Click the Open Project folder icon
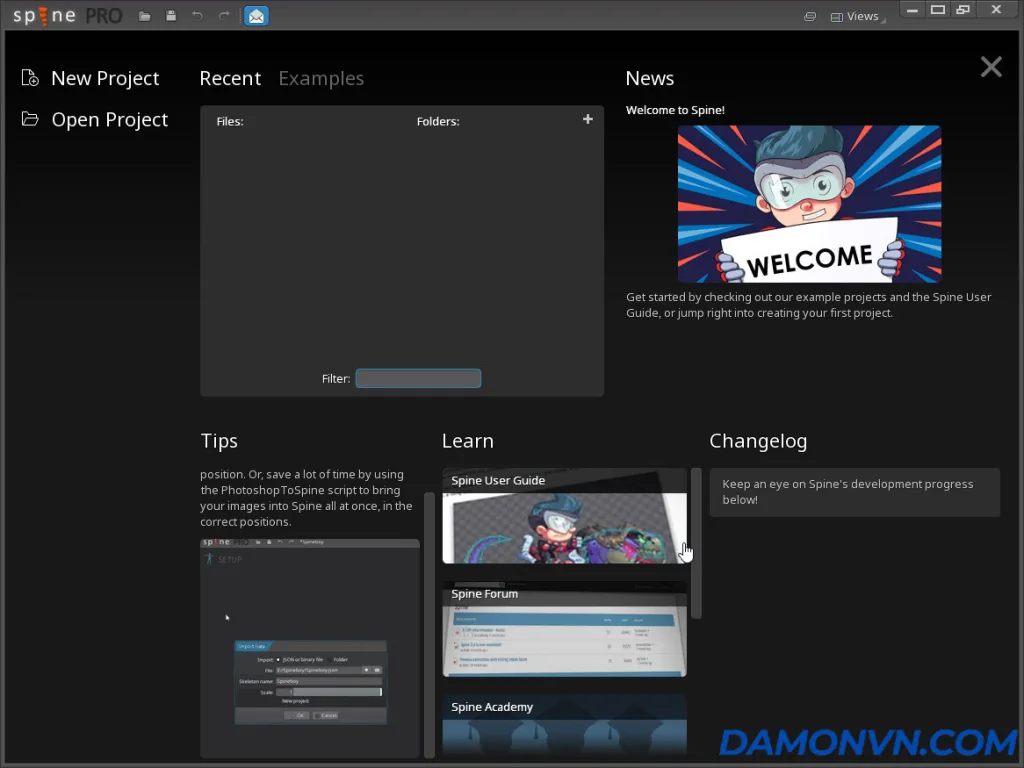 pos(30,119)
